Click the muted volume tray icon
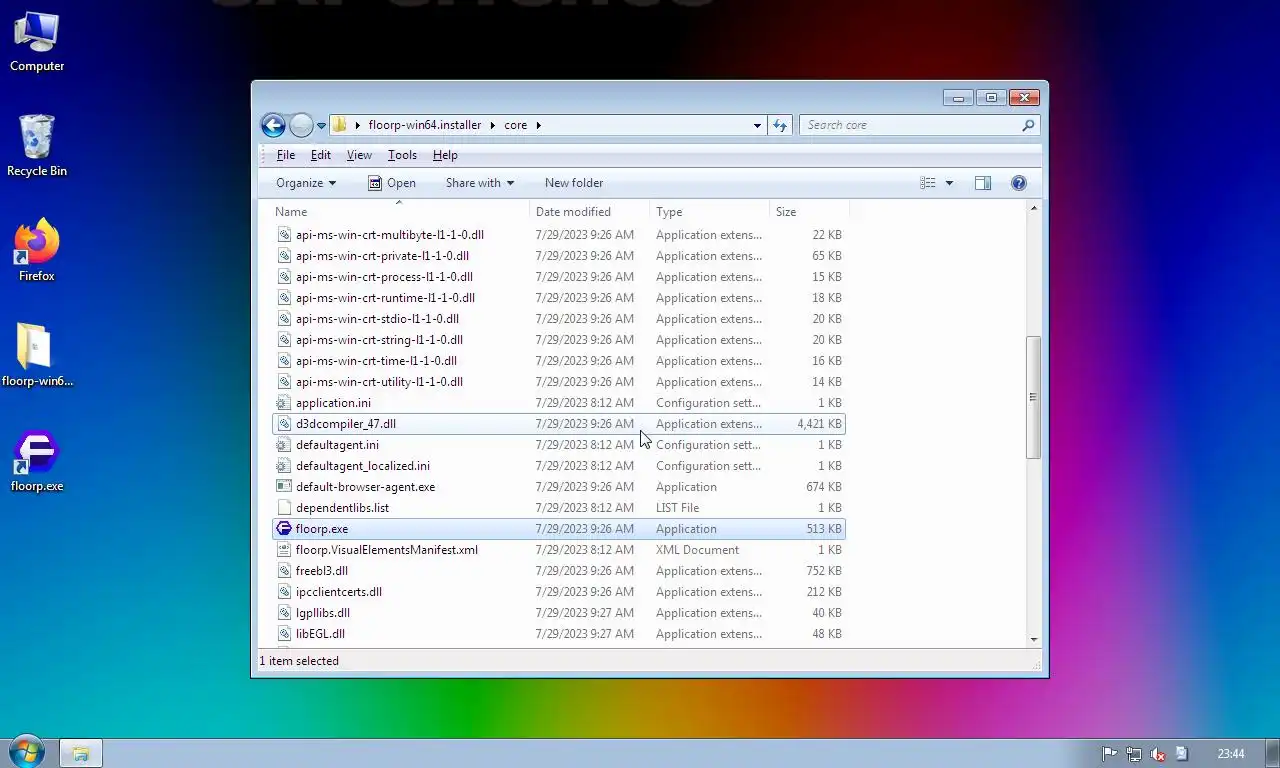This screenshot has width=1280, height=768. tap(1158, 754)
